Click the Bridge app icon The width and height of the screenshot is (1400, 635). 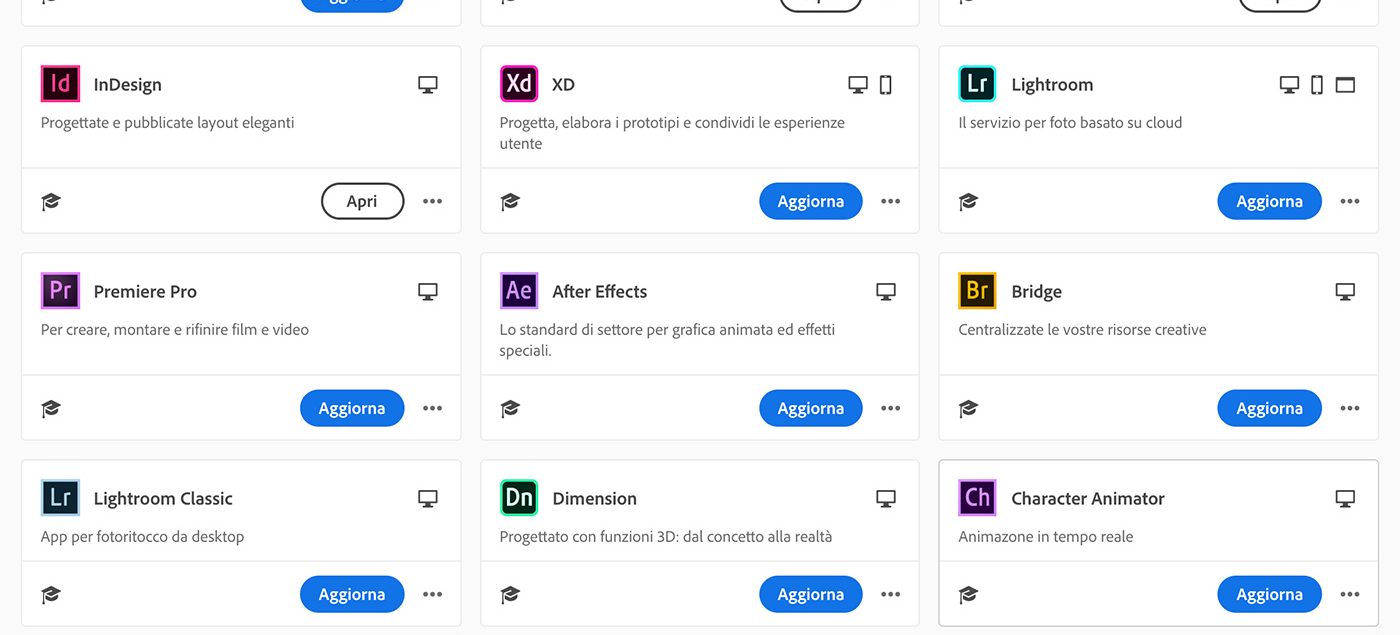[977, 291]
